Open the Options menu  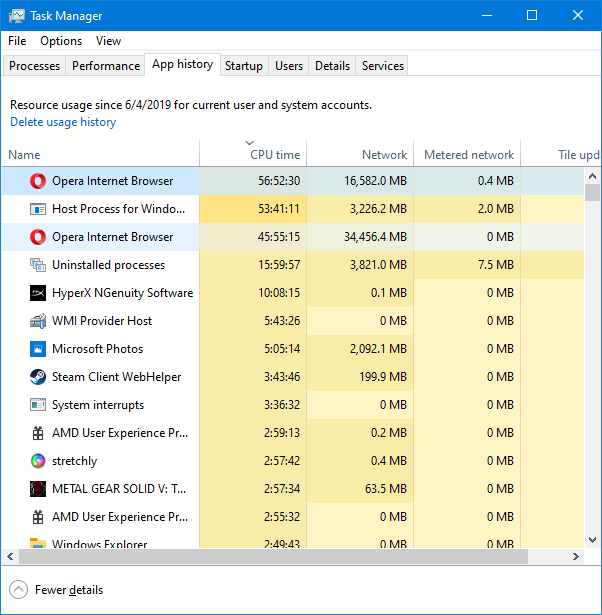pyautogui.click(x=61, y=41)
